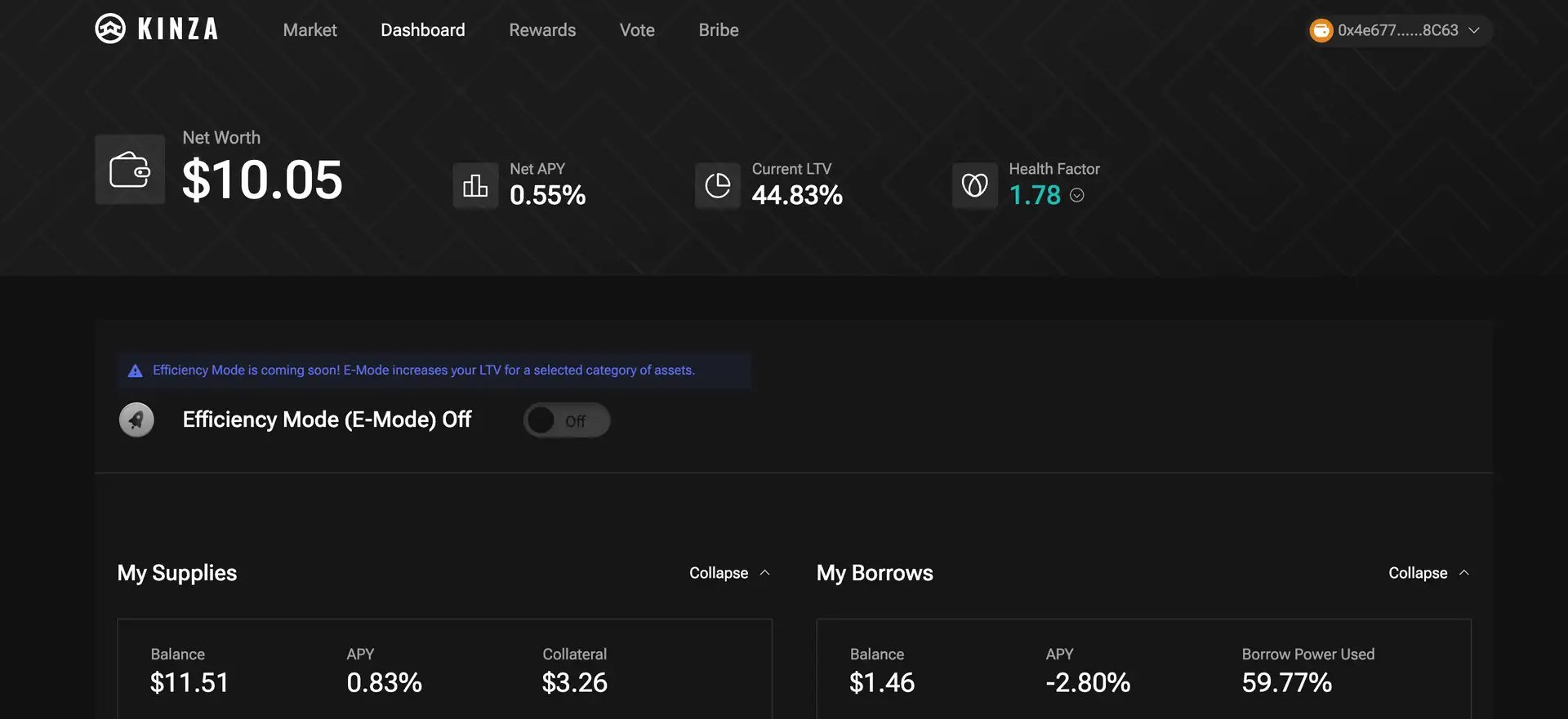Go to the Vote page

point(637,30)
